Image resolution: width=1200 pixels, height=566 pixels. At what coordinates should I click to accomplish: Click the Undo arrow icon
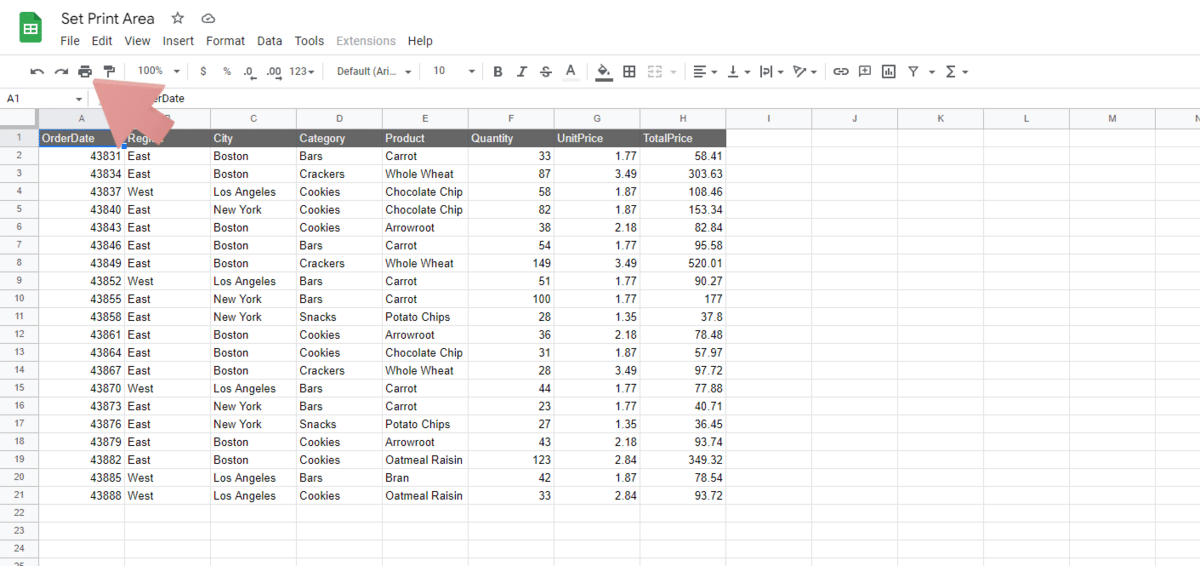37,72
